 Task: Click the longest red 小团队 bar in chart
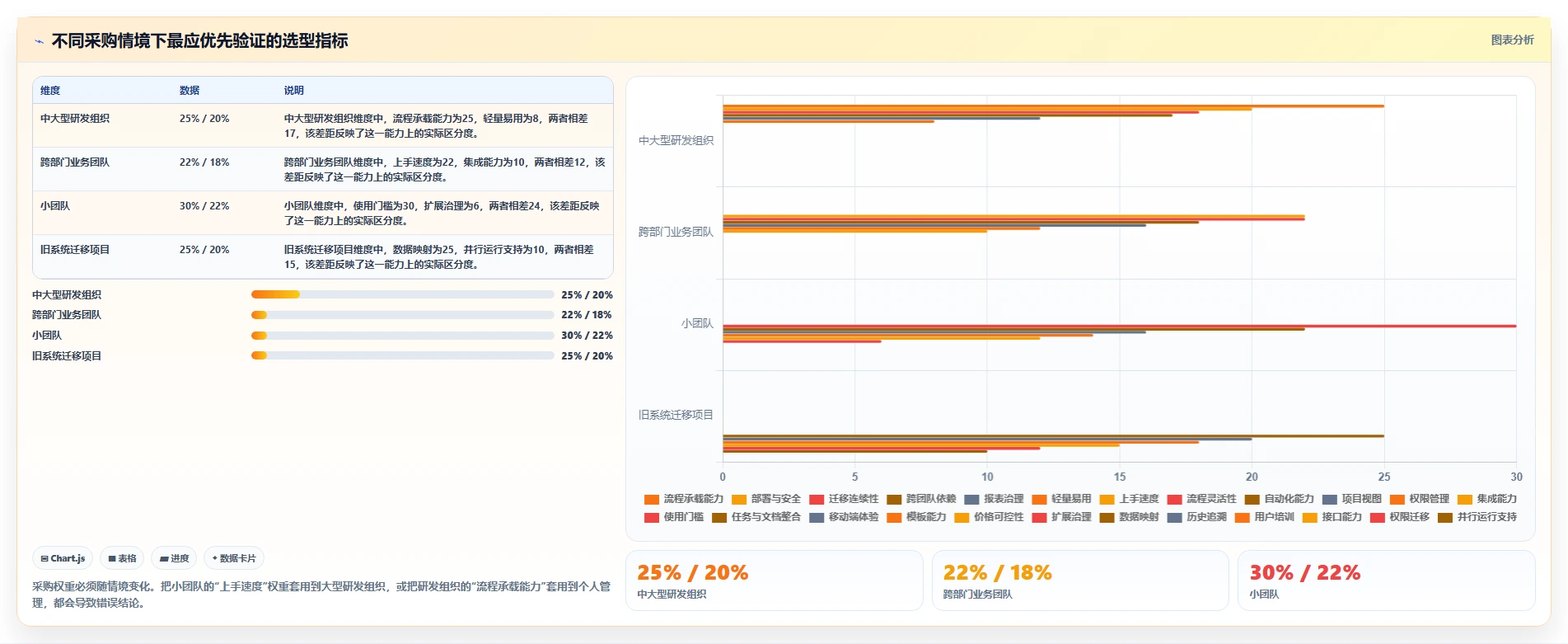tap(1119, 326)
